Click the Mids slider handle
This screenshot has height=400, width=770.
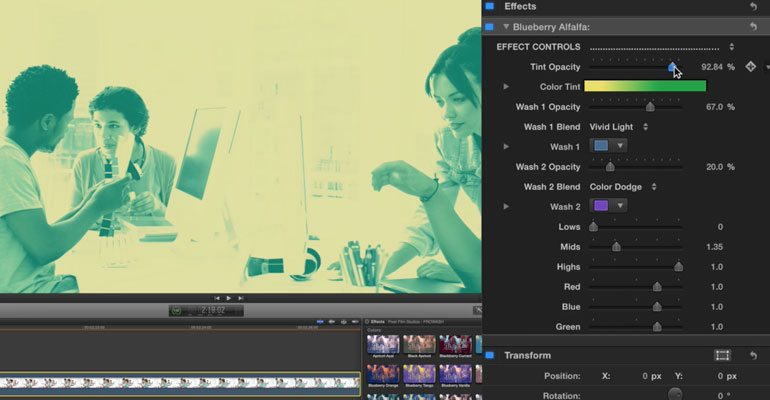point(616,247)
